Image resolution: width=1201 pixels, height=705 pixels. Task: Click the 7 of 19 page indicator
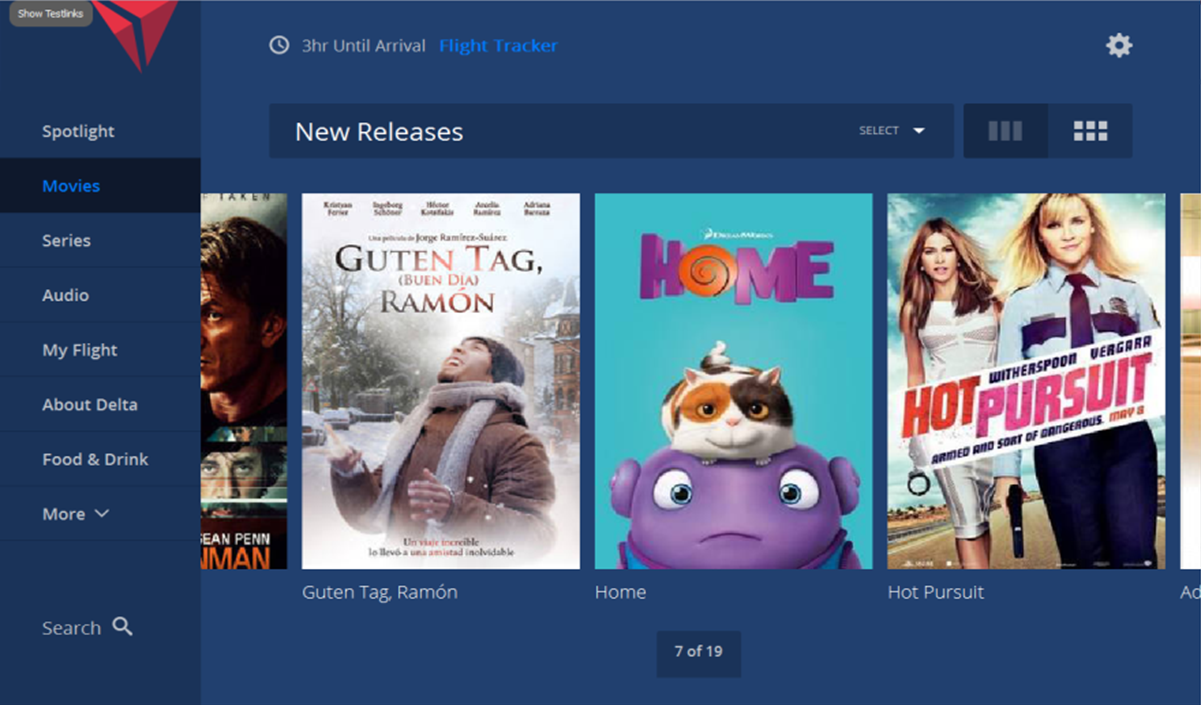click(698, 652)
